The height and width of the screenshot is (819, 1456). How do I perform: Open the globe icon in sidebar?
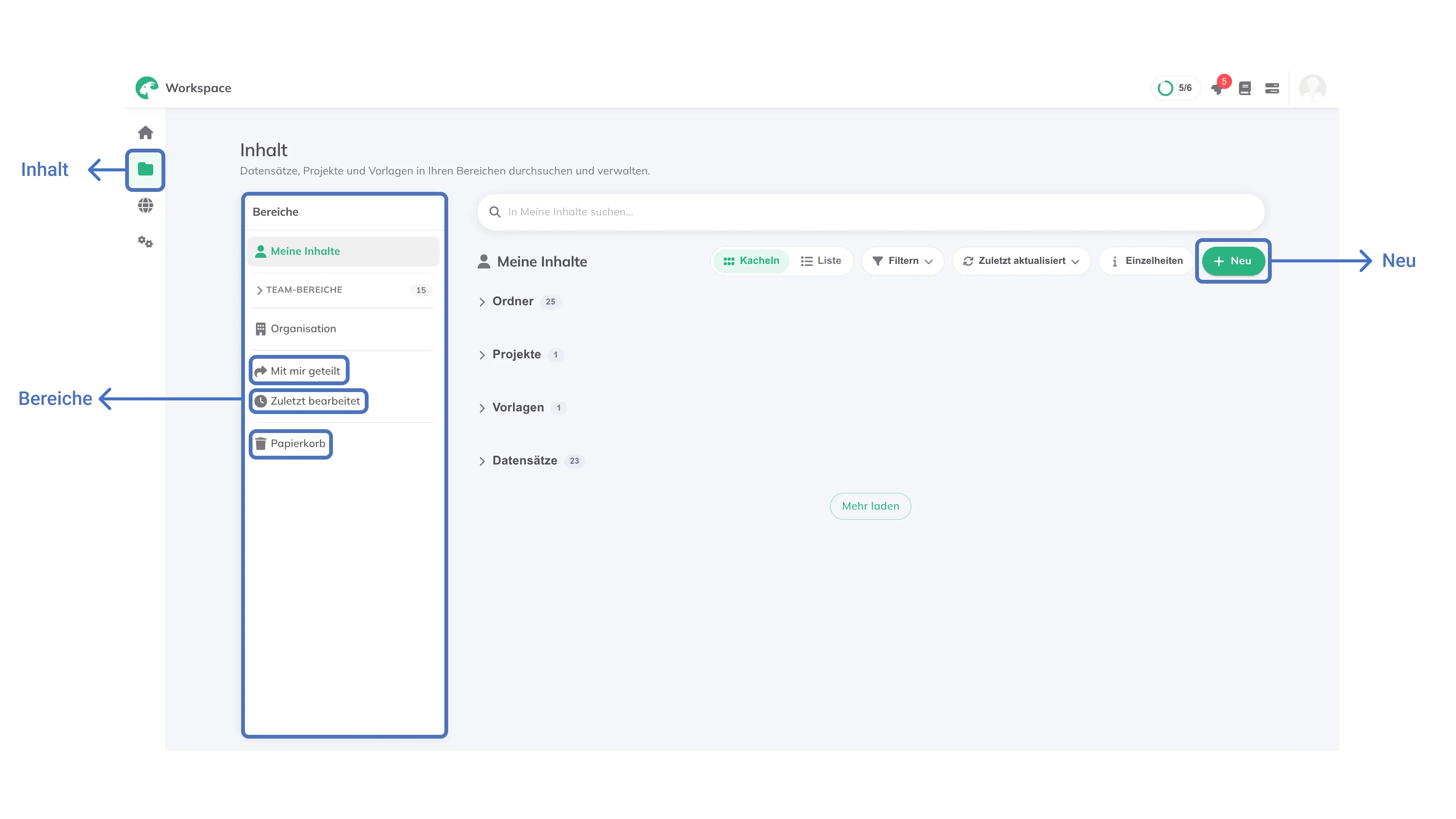tap(145, 205)
